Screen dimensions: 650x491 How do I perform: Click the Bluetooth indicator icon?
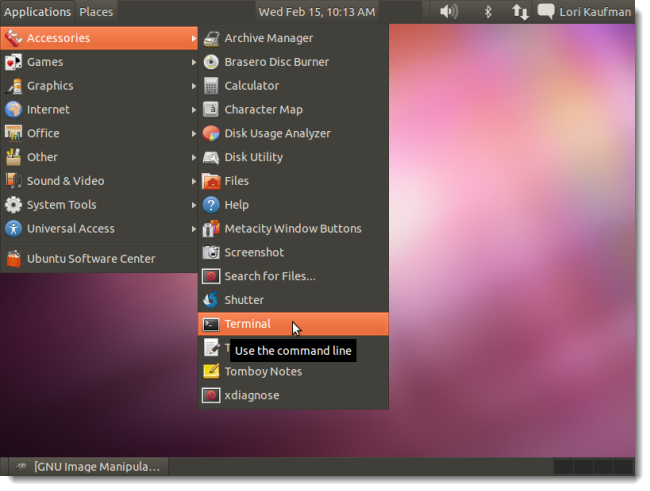coord(488,12)
